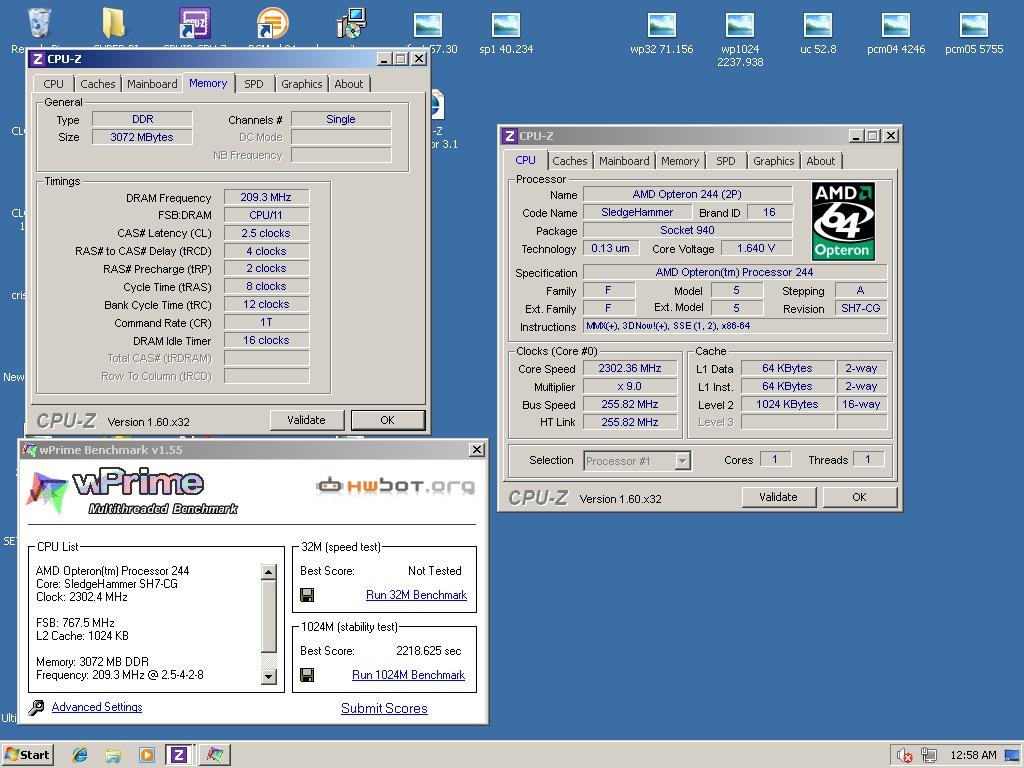The image size is (1024, 768).
Task: Click the DRAM Frequency value 209.3 MHz
Action: (266, 197)
